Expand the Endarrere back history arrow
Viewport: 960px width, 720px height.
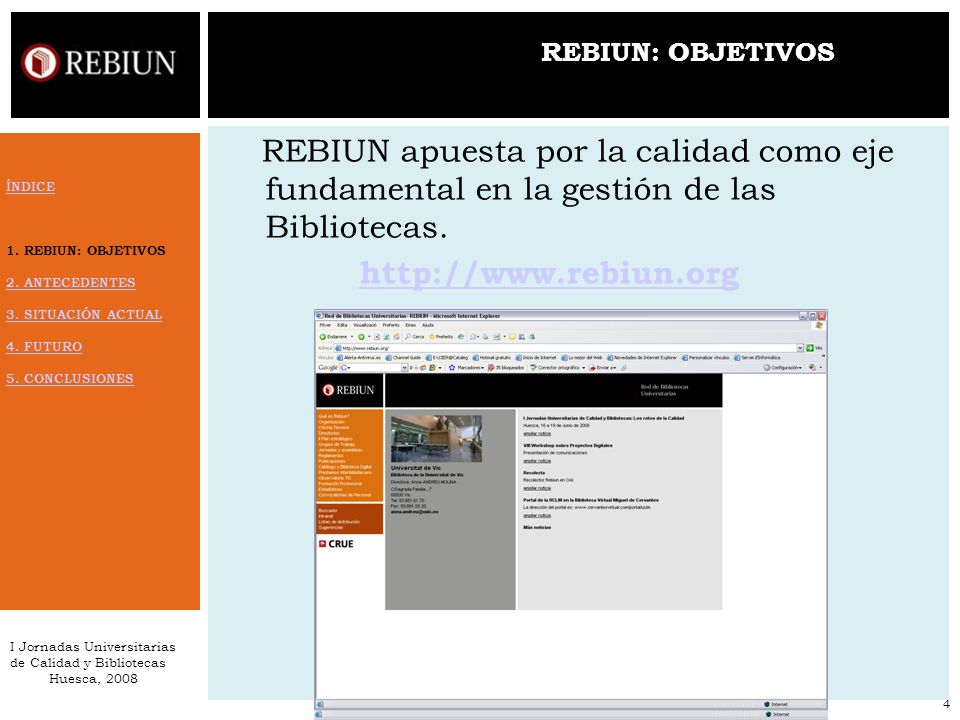point(352,337)
